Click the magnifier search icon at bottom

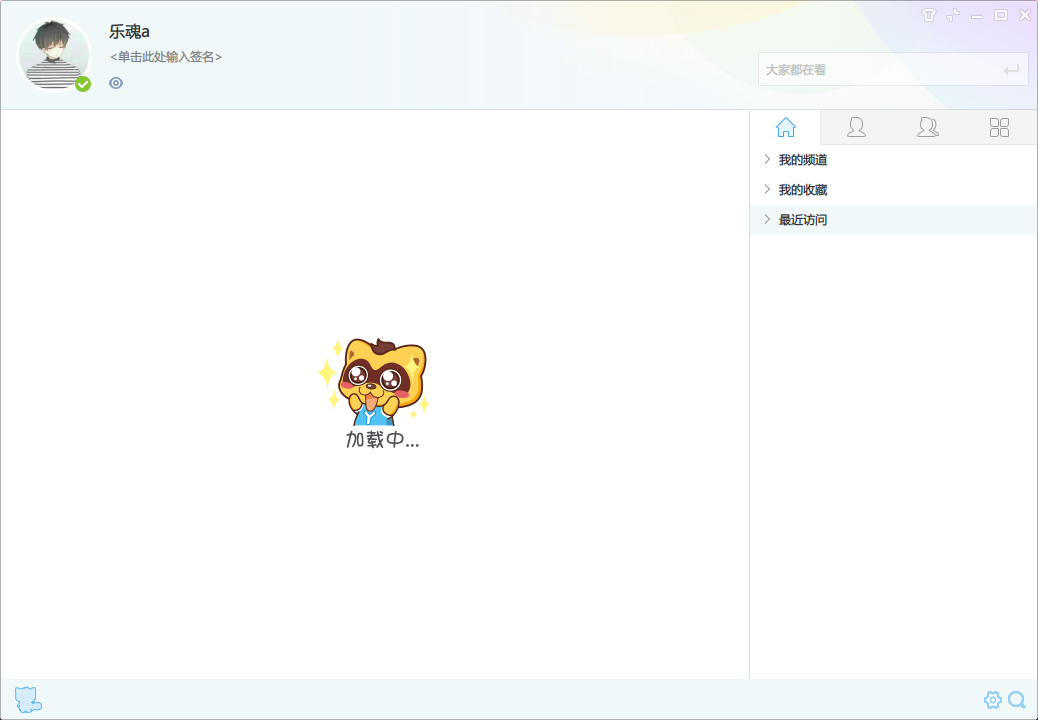pyautogui.click(x=1017, y=699)
